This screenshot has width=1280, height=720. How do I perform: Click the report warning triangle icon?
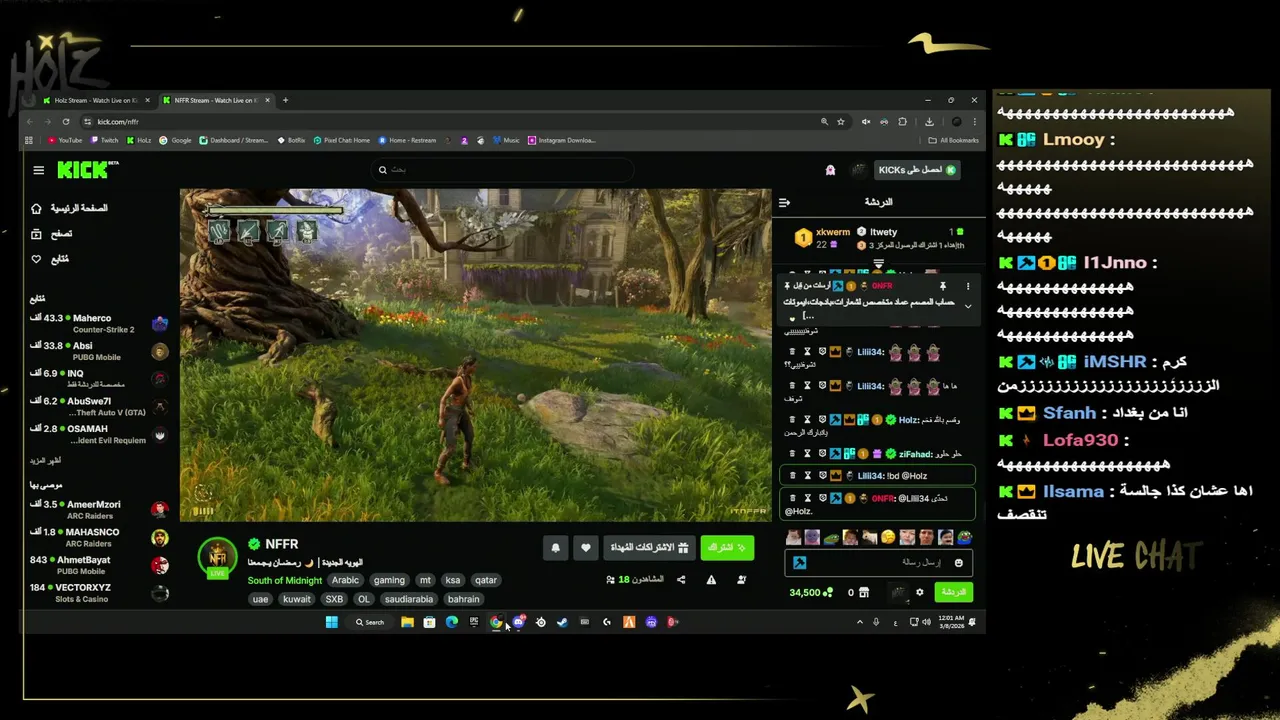[x=711, y=580]
